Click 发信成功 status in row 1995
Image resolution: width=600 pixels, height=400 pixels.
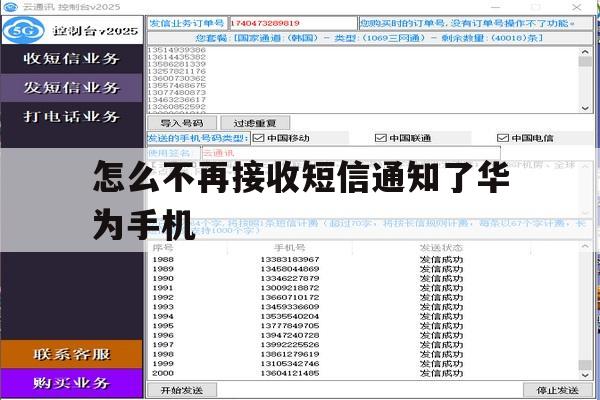tap(441, 326)
